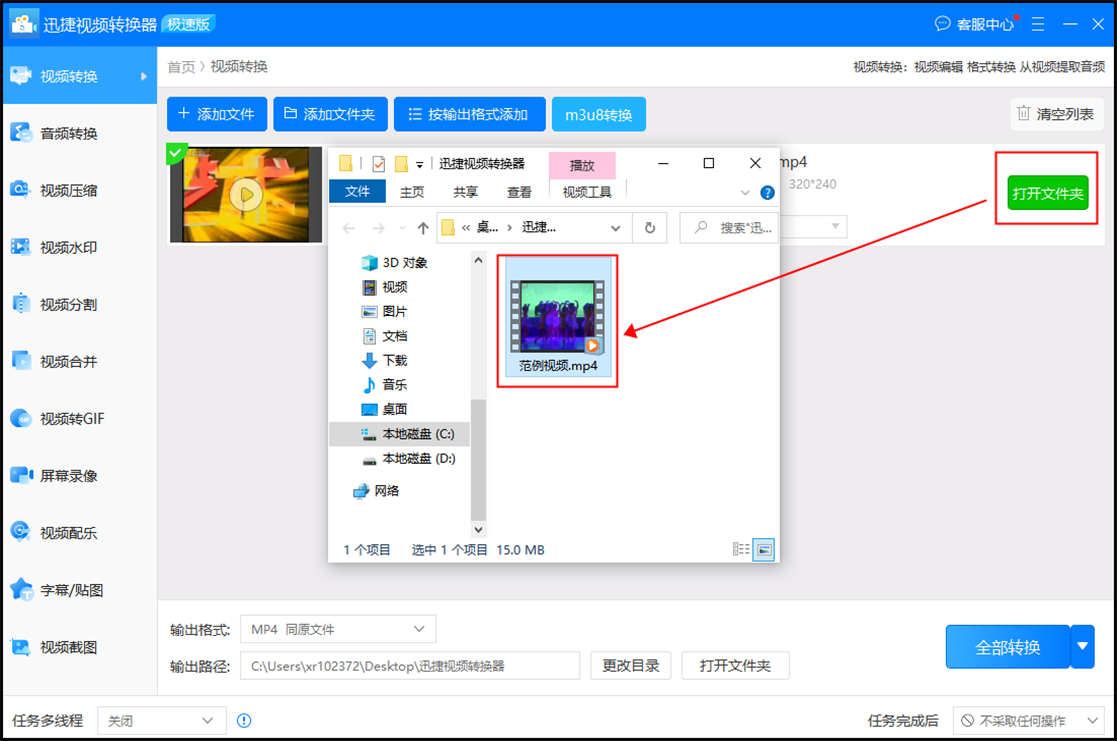Open the 任务多线程 dropdown

(x=162, y=720)
